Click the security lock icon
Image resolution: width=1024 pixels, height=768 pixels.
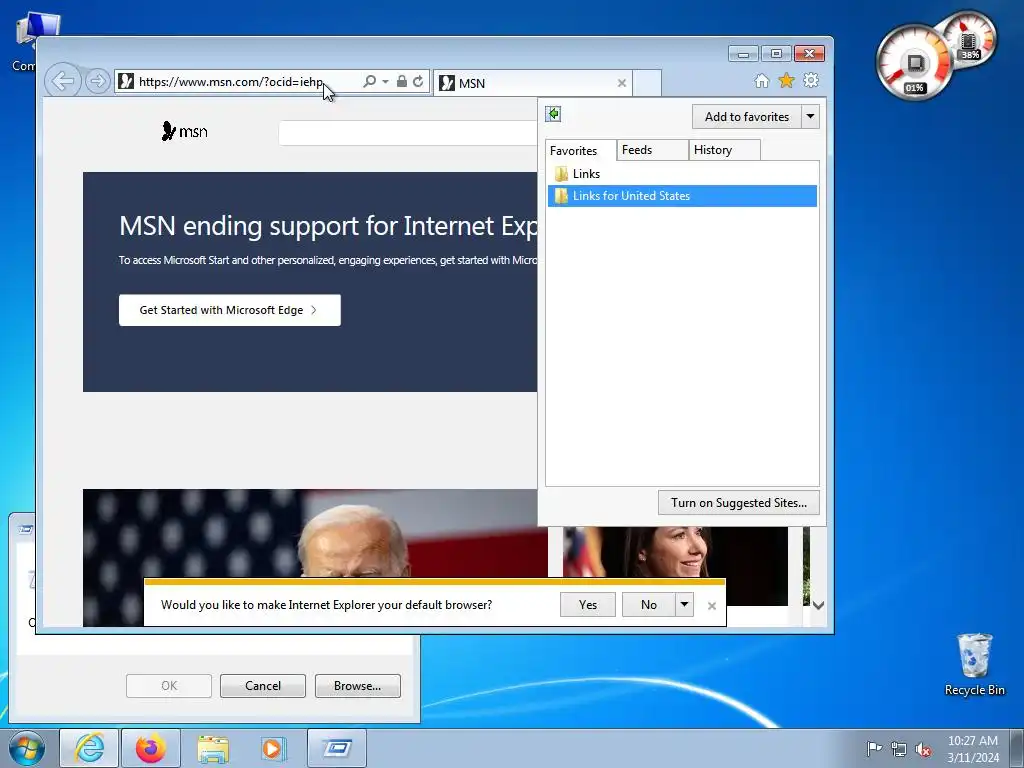pos(402,81)
